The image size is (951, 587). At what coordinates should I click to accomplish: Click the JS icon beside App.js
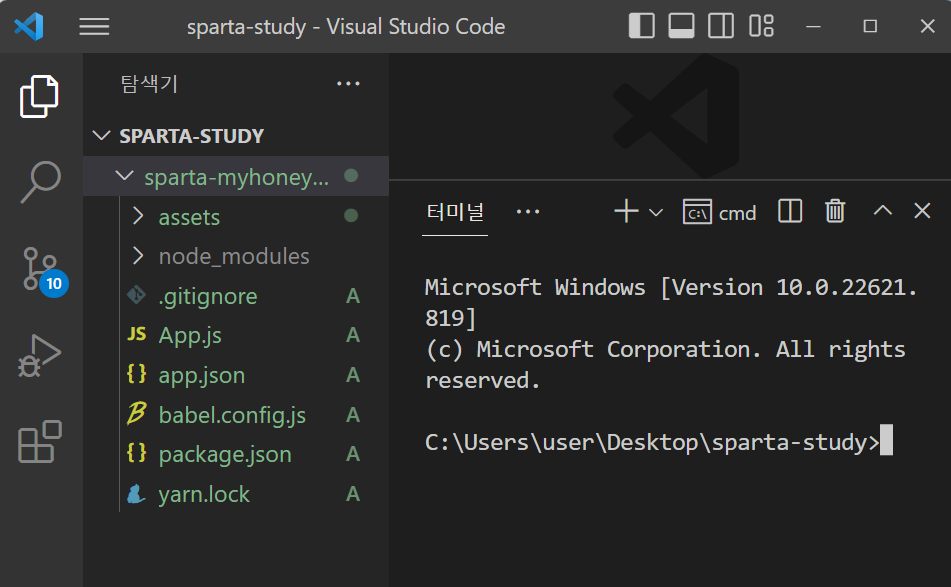tap(136, 334)
